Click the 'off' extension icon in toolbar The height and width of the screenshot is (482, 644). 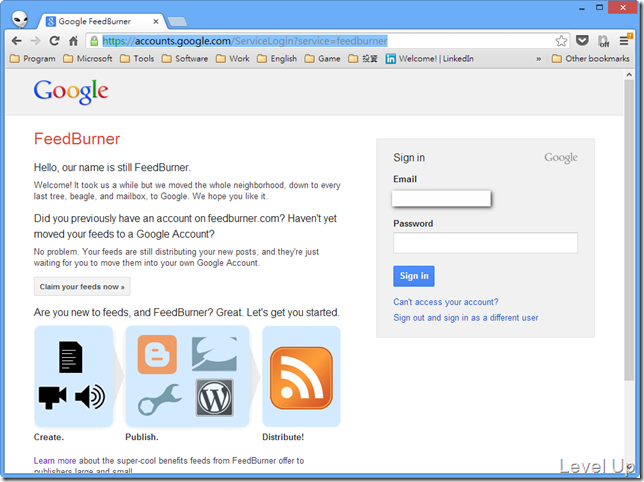[604, 41]
